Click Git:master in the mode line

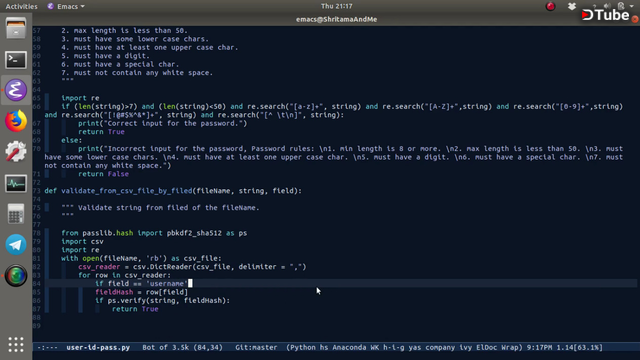pyautogui.click(x=256, y=347)
